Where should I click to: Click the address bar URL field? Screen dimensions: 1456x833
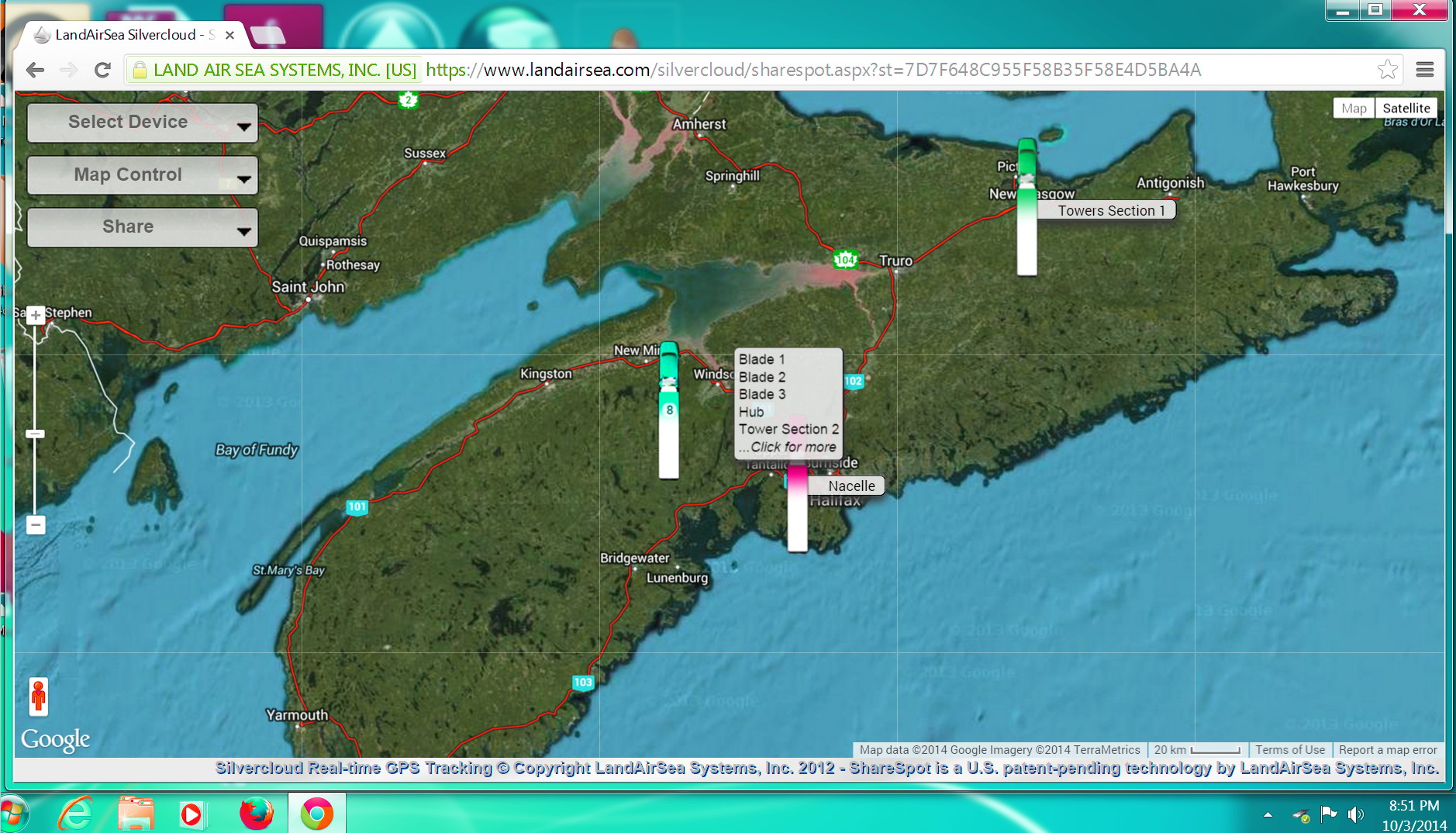click(764, 70)
